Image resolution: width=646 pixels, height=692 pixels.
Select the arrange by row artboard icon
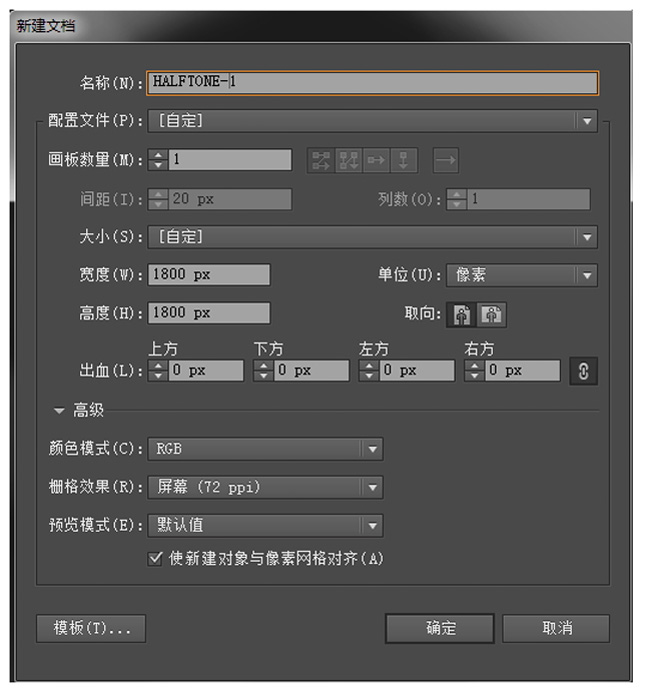pyautogui.click(x=376, y=160)
